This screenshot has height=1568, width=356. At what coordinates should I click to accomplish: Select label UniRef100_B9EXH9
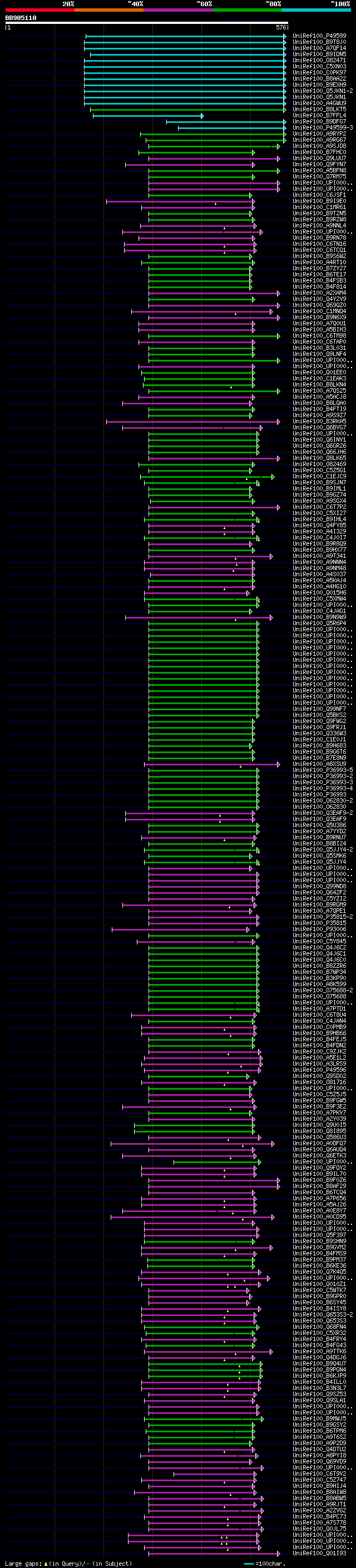319,85
